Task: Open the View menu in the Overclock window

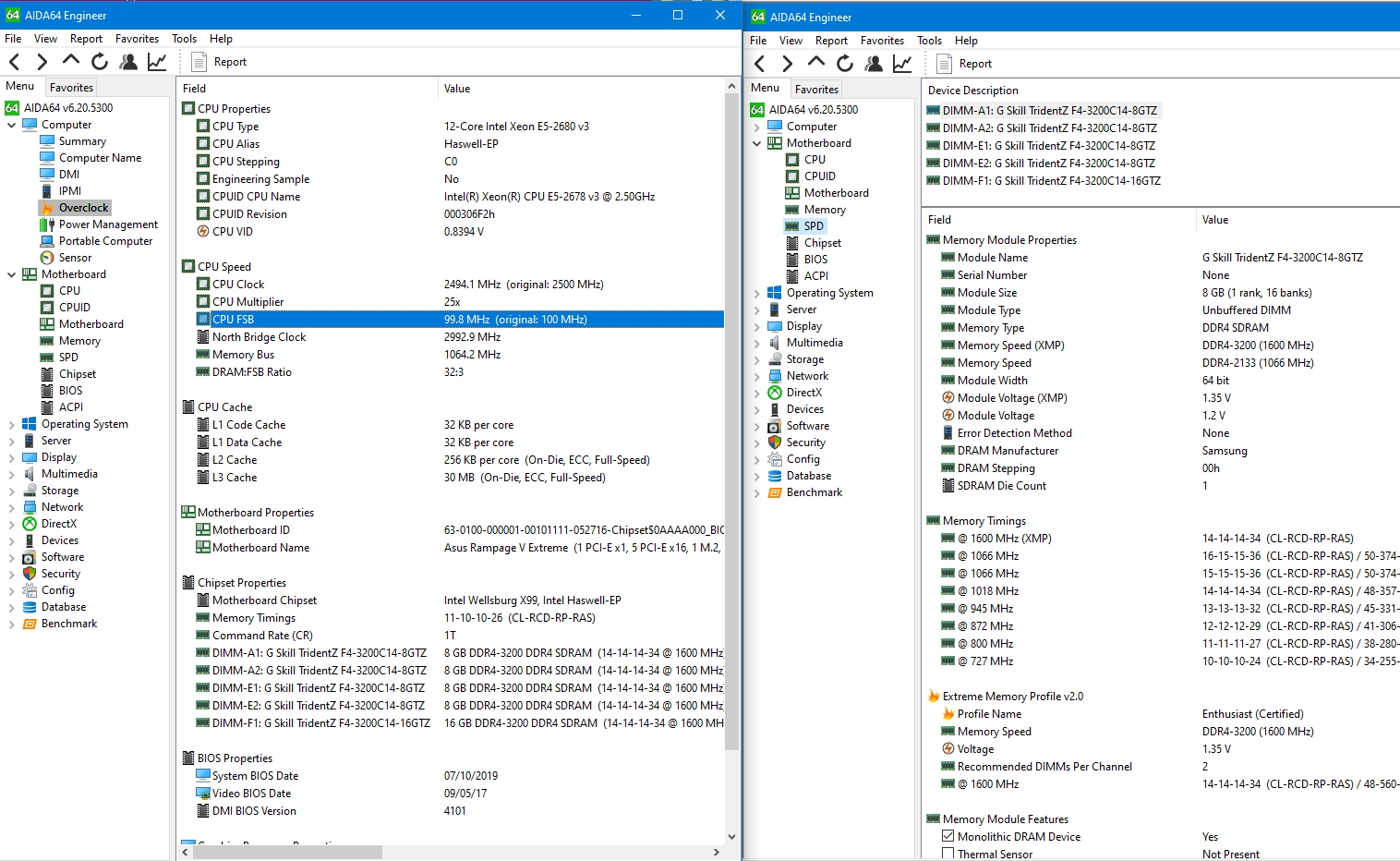Action: 45,39
